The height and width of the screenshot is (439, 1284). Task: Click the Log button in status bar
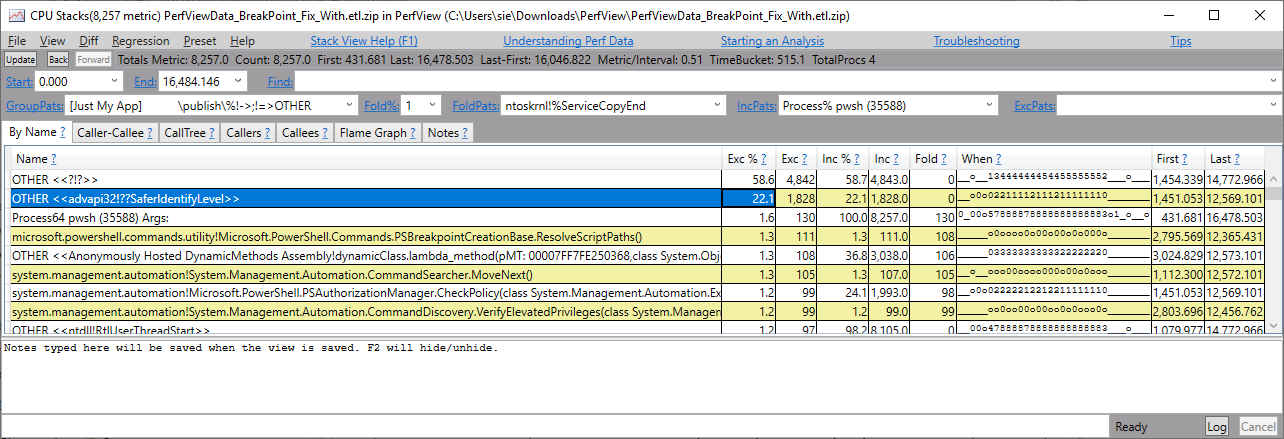pyautogui.click(x=1216, y=427)
